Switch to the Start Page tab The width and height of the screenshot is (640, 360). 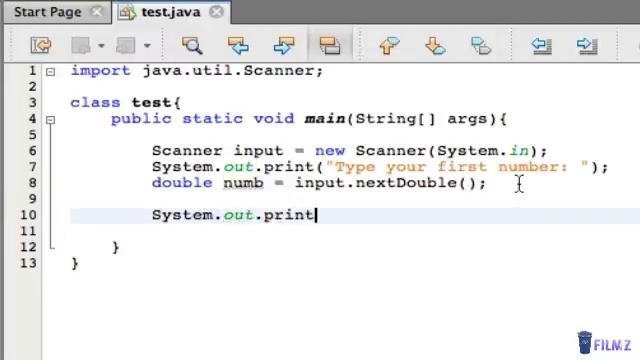pyautogui.click(x=48, y=12)
